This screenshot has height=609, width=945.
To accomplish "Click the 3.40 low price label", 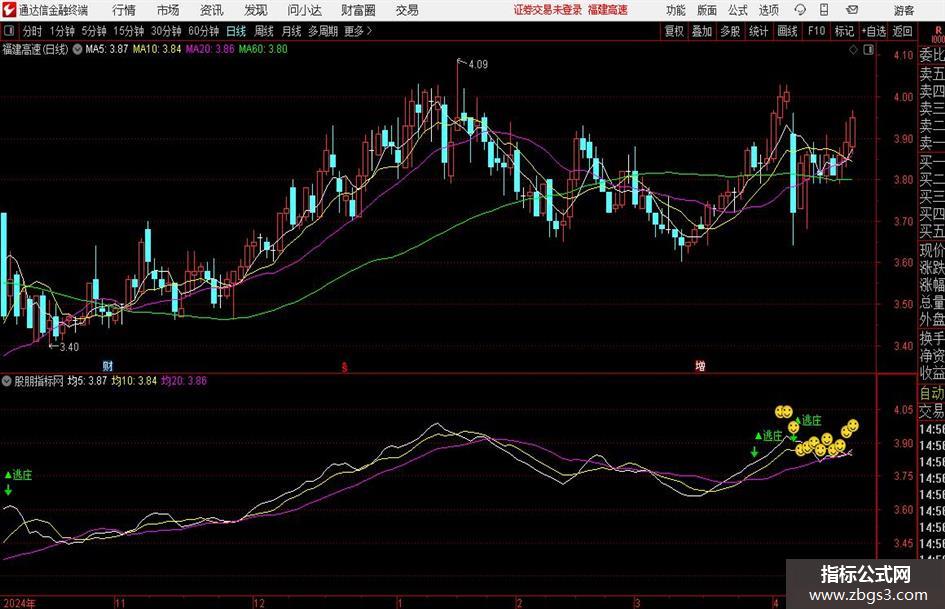I will click(69, 347).
